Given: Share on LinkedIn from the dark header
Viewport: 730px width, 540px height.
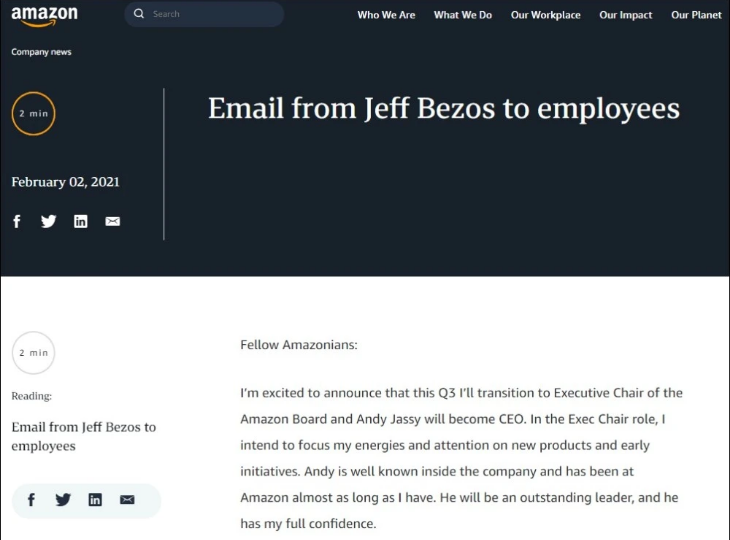Looking at the screenshot, I should point(81,221).
